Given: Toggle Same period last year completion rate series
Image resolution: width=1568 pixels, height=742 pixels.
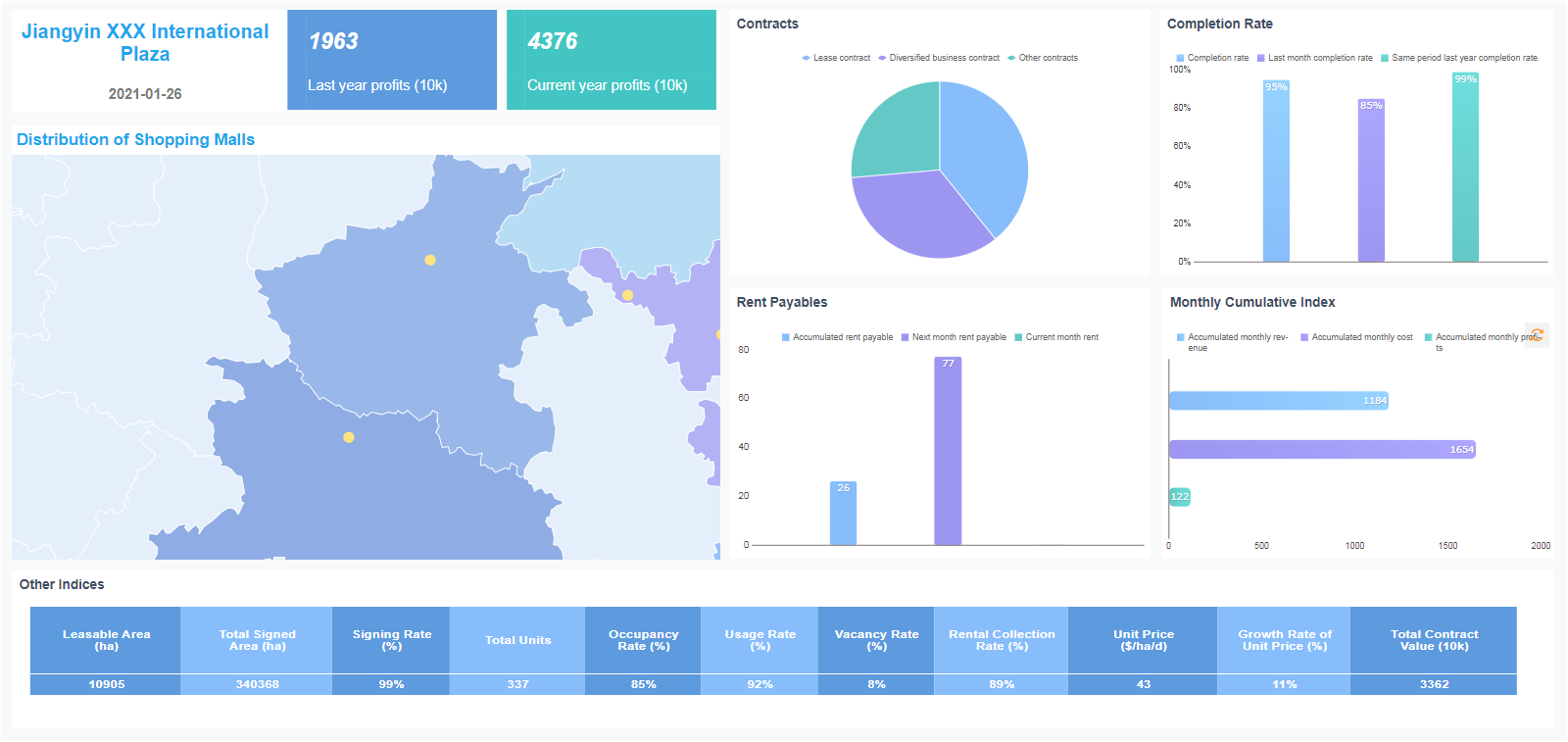Looking at the screenshot, I should [1385, 58].
